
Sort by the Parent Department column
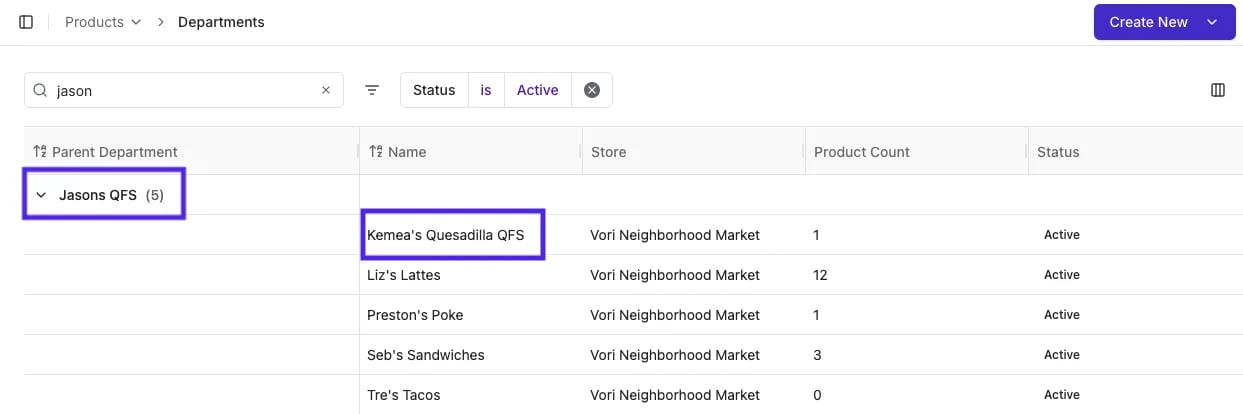(x=191, y=152)
